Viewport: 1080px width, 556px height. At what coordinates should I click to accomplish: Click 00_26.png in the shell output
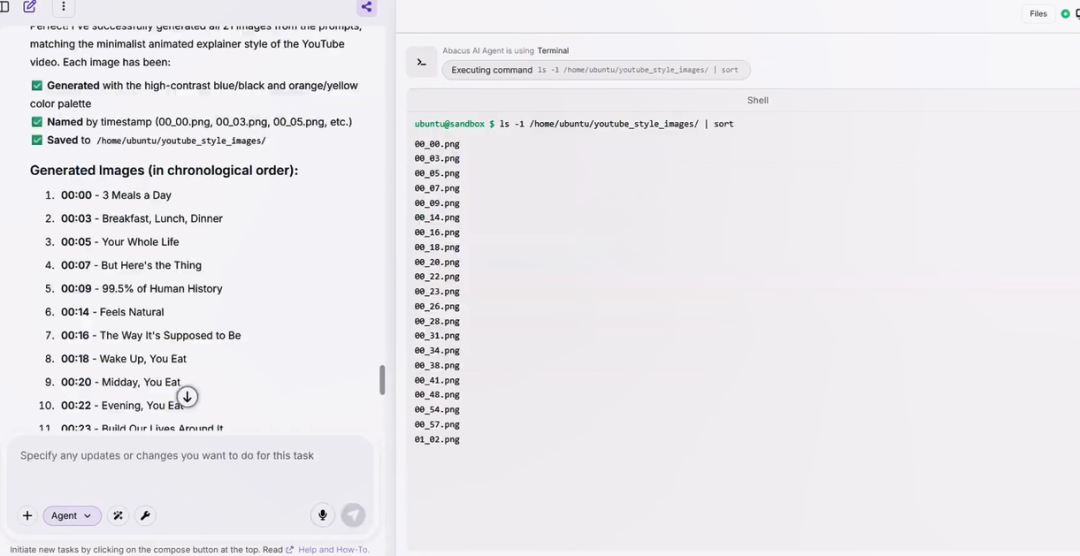point(437,307)
